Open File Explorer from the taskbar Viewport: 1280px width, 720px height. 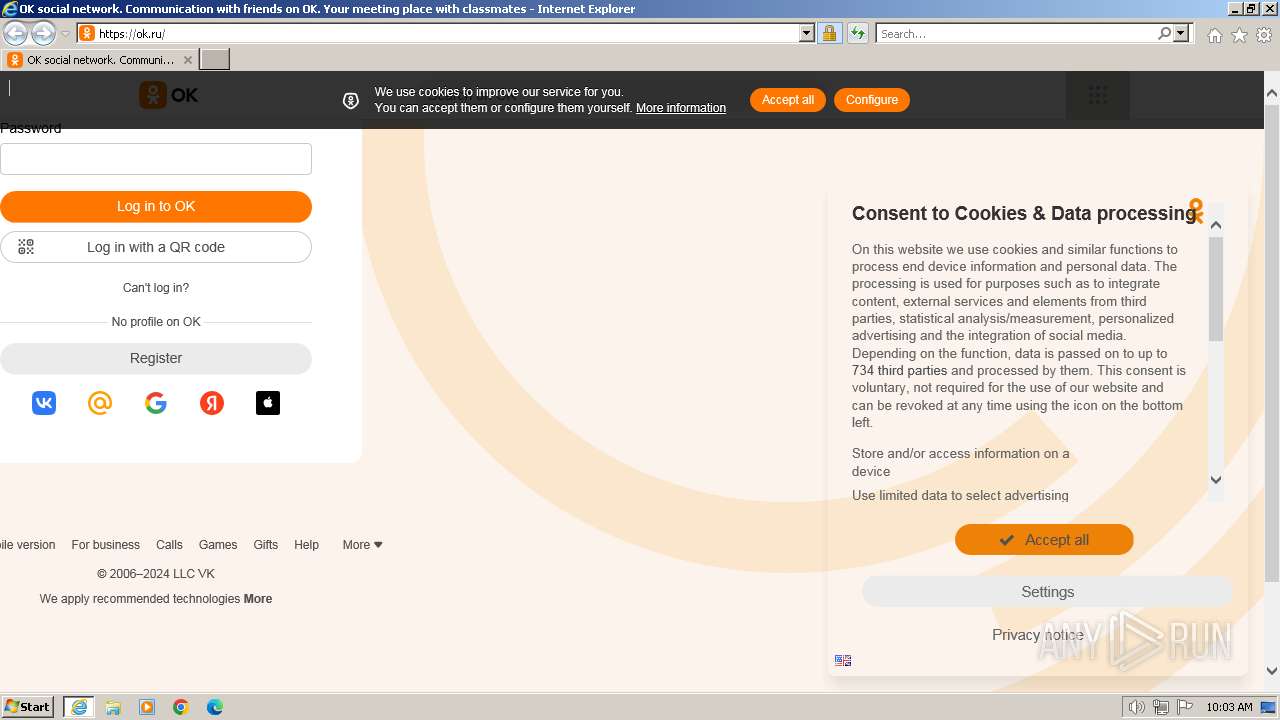113,707
